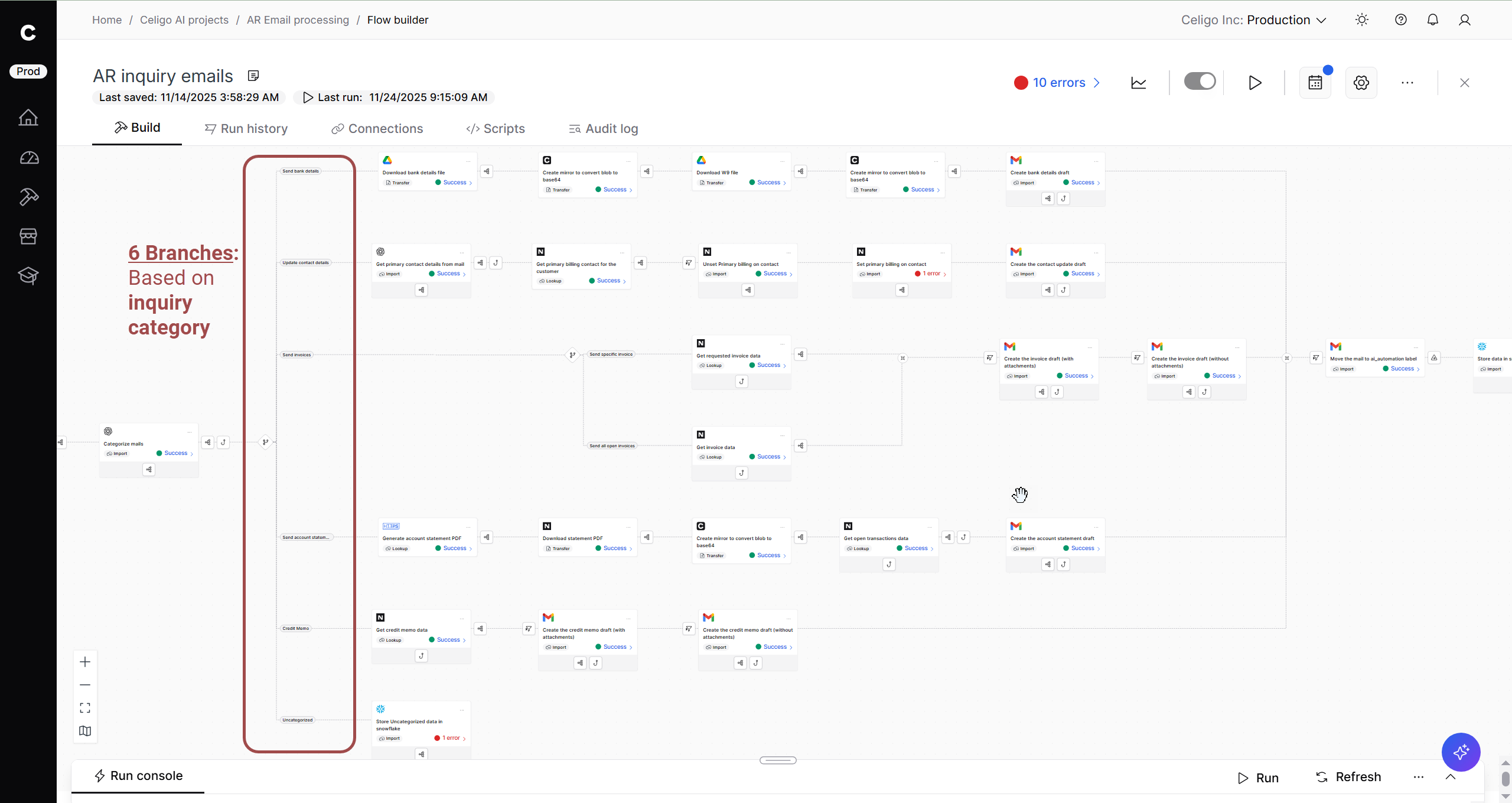Switch to the Run history tab
Image resolution: width=1512 pixels, height=803 pixels.
[246, 129]
